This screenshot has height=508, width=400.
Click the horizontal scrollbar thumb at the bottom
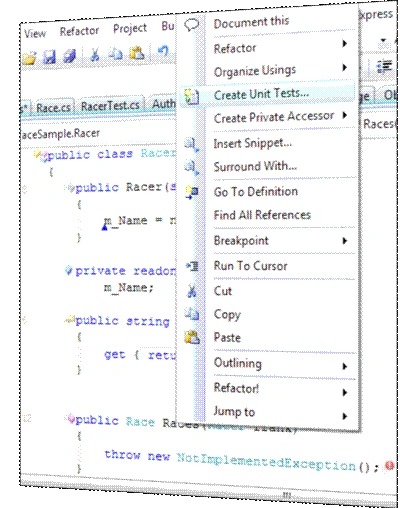click(x=287, y=496)
